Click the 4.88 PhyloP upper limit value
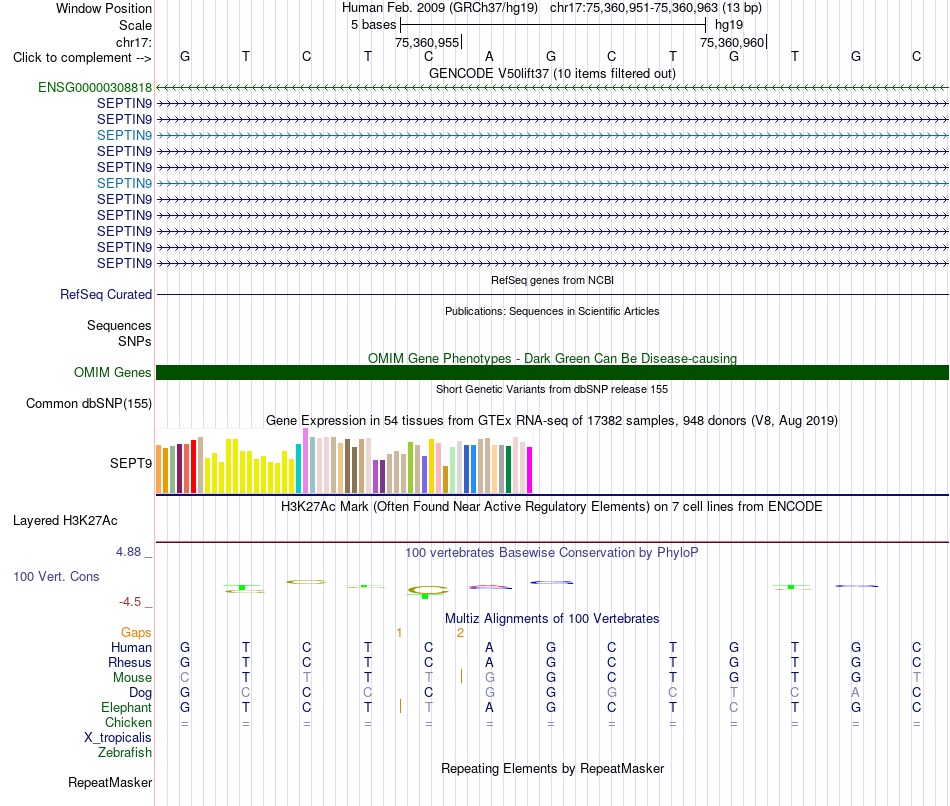Screen dimensions: 950x806 coord(128,552)
